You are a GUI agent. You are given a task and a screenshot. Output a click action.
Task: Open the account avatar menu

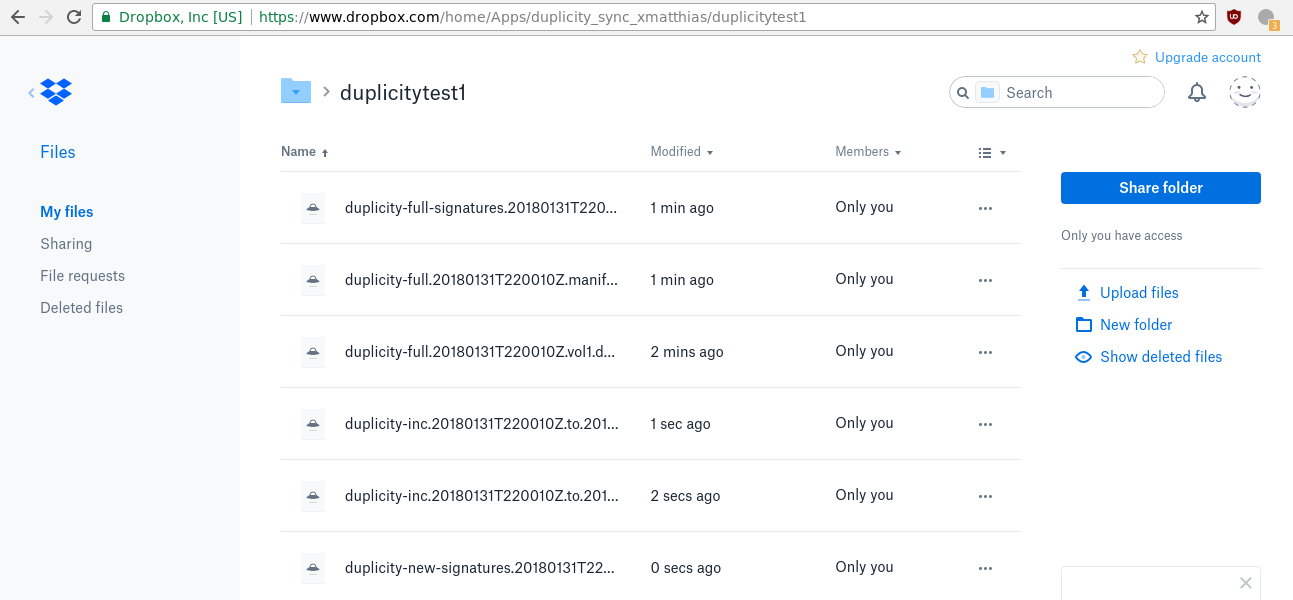(x=1245, y=92)
